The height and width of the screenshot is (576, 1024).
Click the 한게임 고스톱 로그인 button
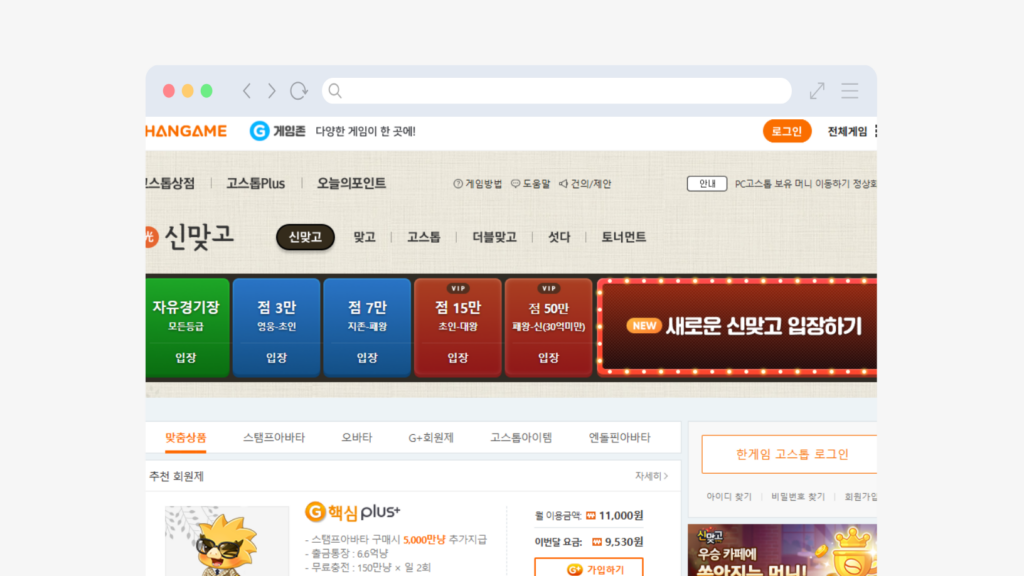[790, 454]
